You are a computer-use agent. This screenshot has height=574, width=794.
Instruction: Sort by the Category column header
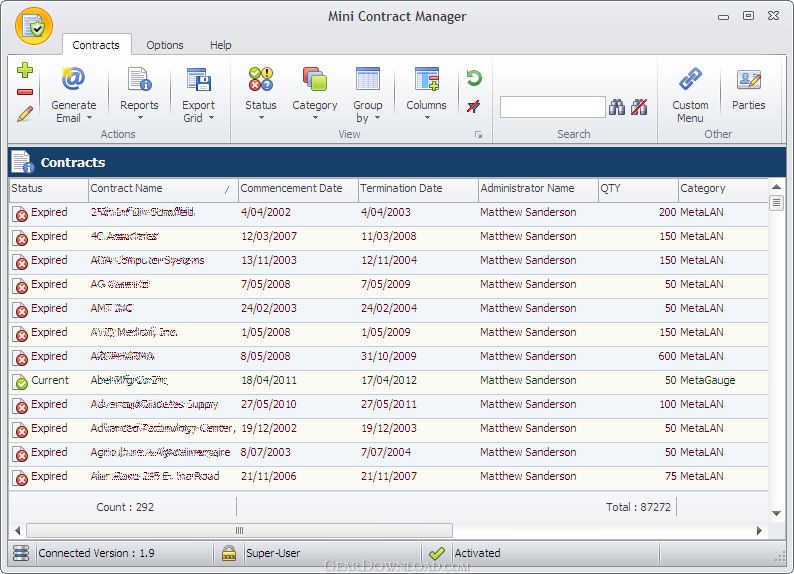[x=724, y=188]
